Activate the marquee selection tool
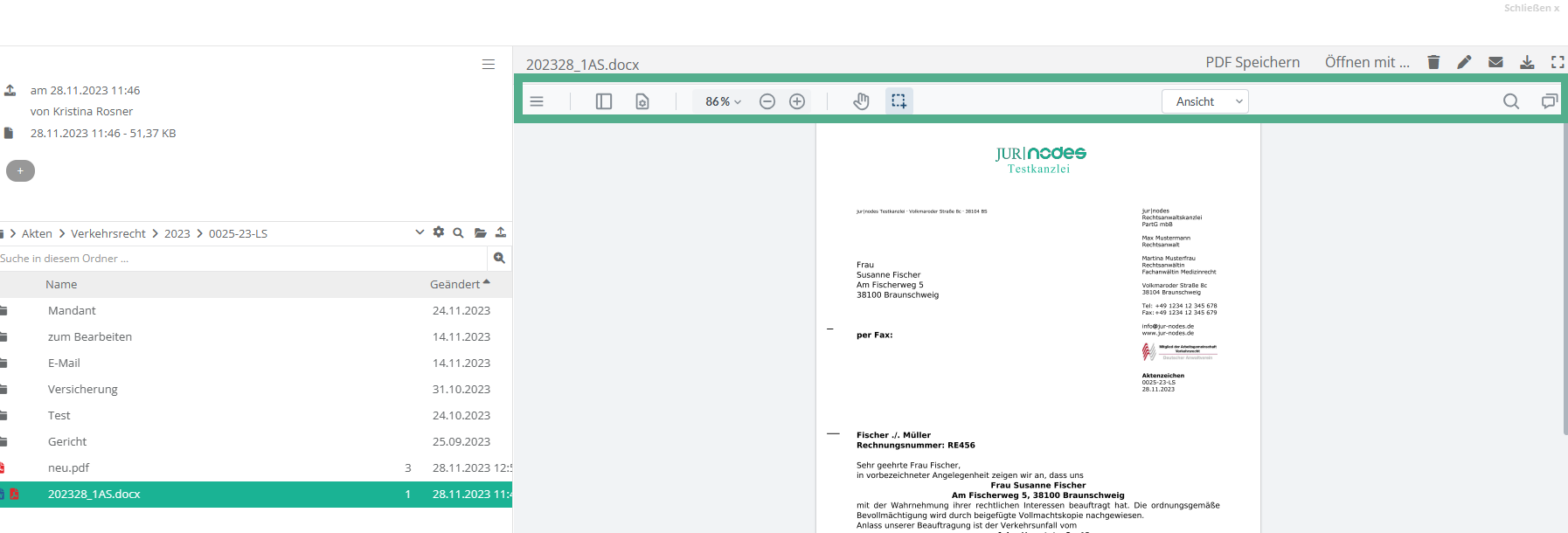 point(898,101)
